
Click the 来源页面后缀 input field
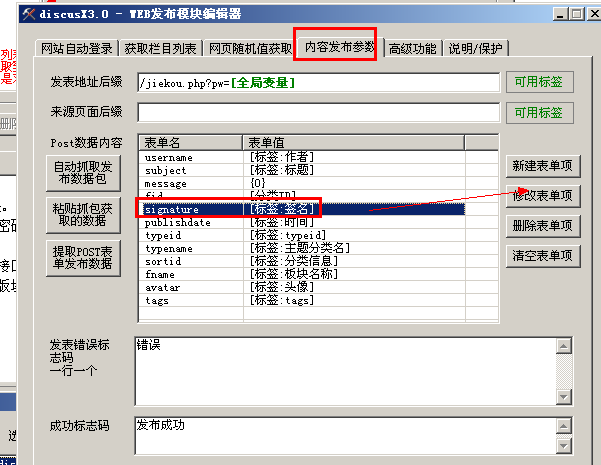coord(318,112)
